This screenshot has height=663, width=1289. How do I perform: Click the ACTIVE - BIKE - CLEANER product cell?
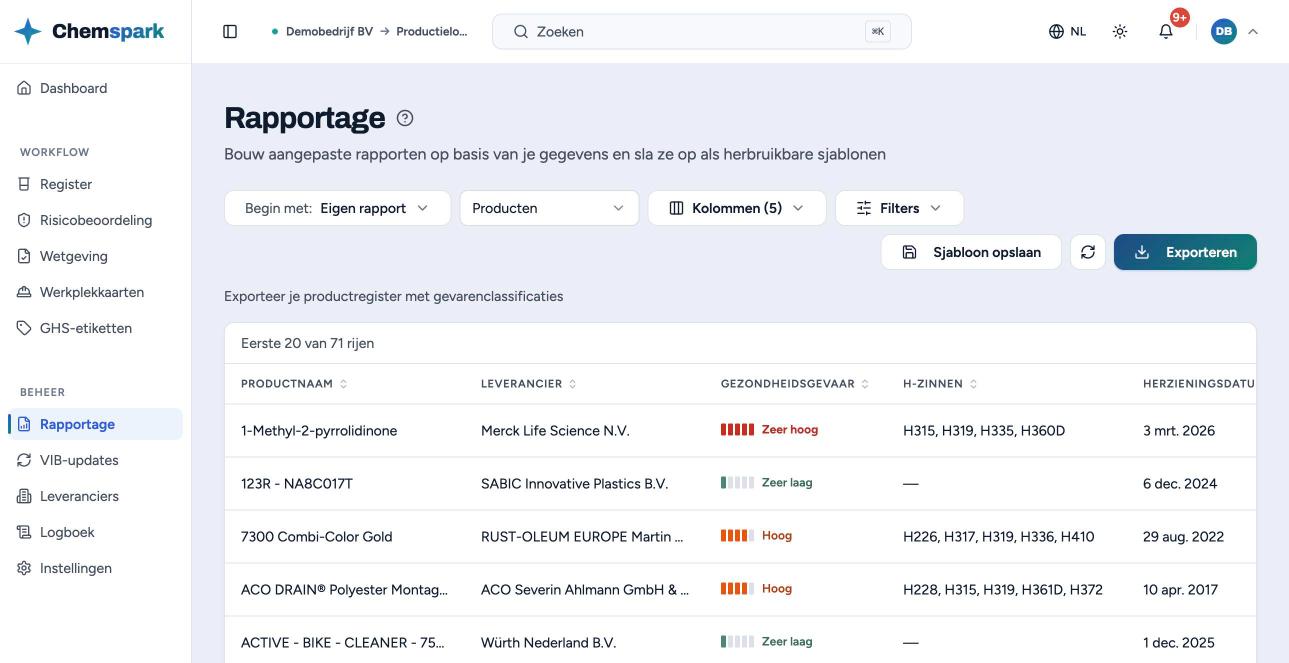(343, 643)
